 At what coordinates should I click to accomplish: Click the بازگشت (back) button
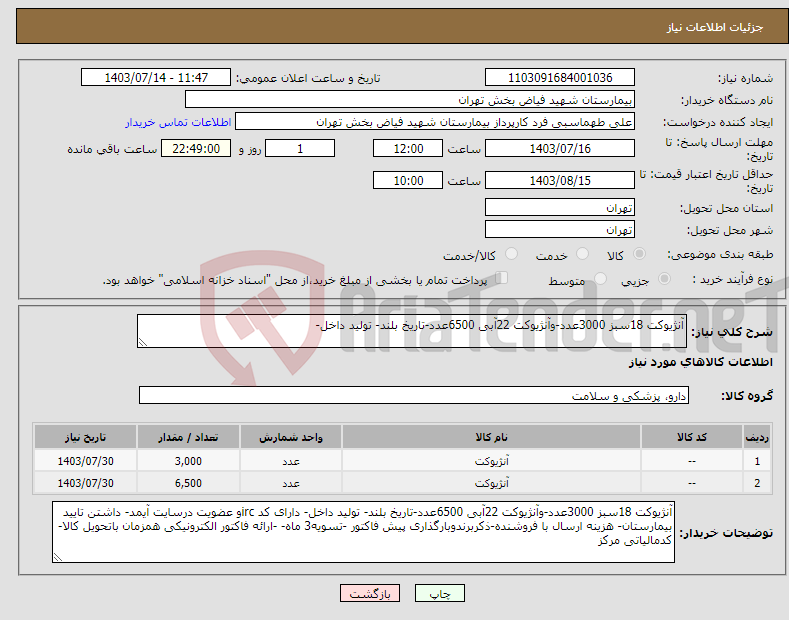coord(370,593)
